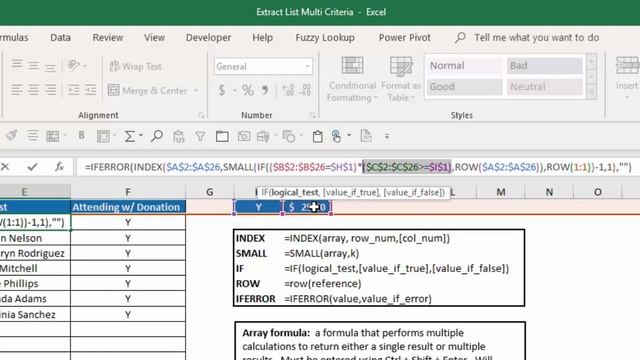This screenshot has width=640, height=360.
Task: Apply the Neutral cell style
Action: coord(544,87)
